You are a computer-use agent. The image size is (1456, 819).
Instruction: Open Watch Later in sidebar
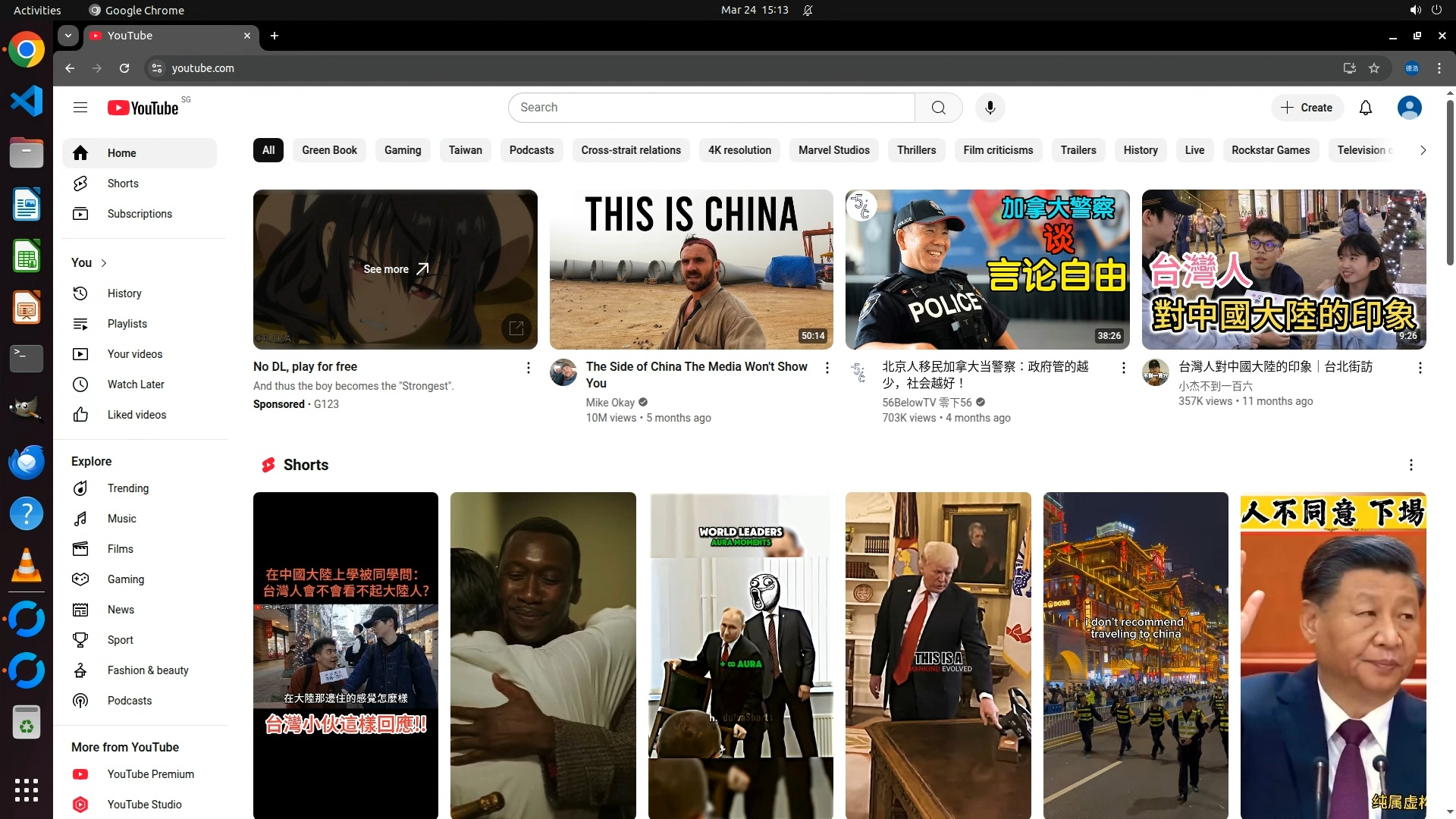[135, 384]
